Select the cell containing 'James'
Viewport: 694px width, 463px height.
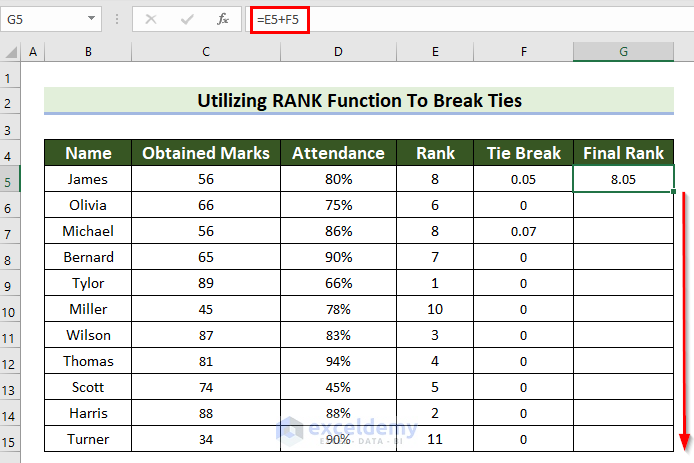click(88, 179)
